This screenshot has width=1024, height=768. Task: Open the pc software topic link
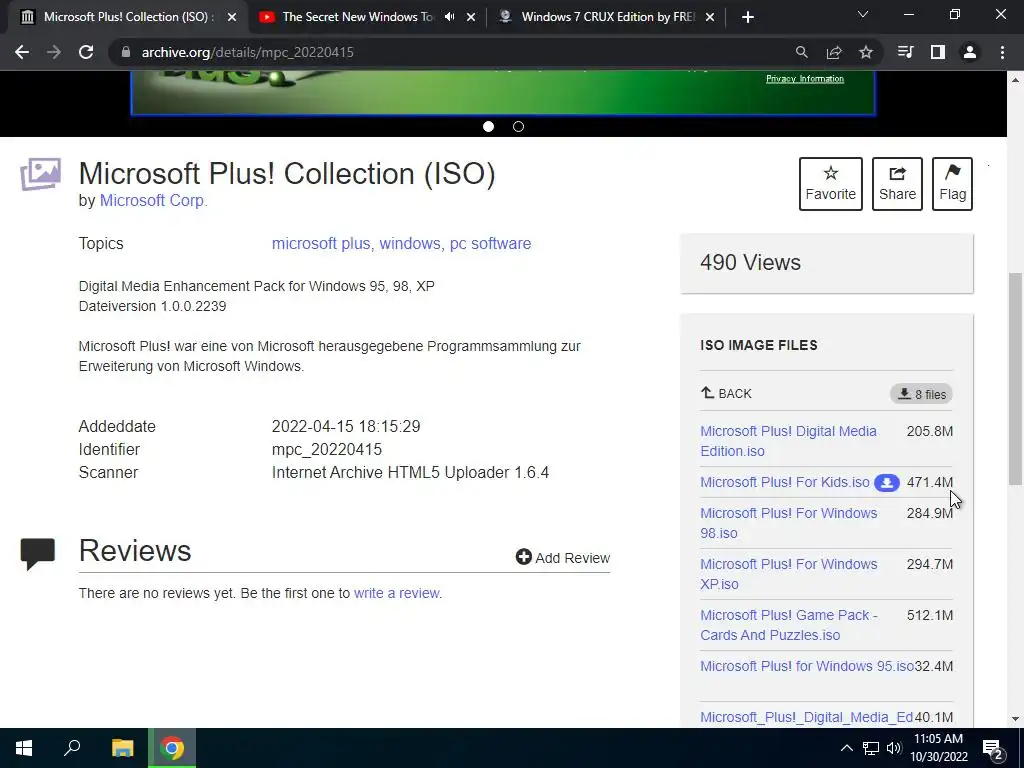click(x=490, y=244)
